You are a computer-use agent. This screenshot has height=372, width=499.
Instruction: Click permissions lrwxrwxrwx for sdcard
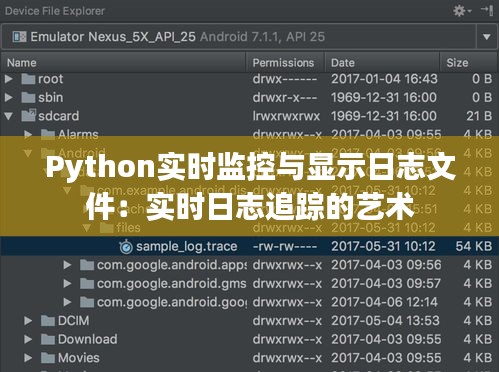(x=286, y=116)
